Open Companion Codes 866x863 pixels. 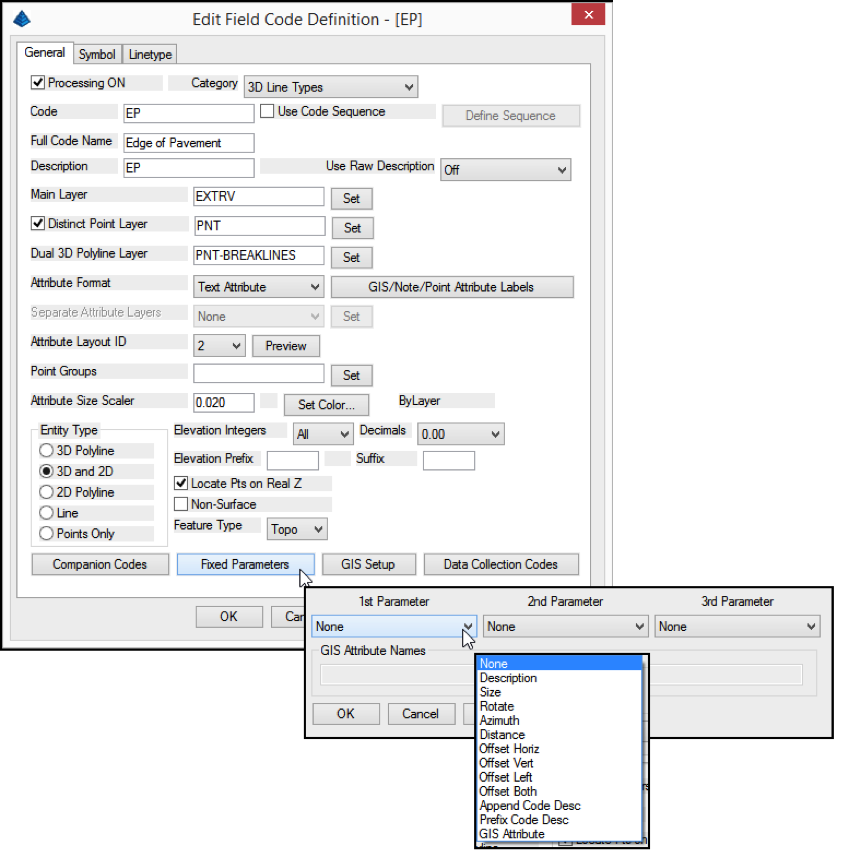point(100,564)
